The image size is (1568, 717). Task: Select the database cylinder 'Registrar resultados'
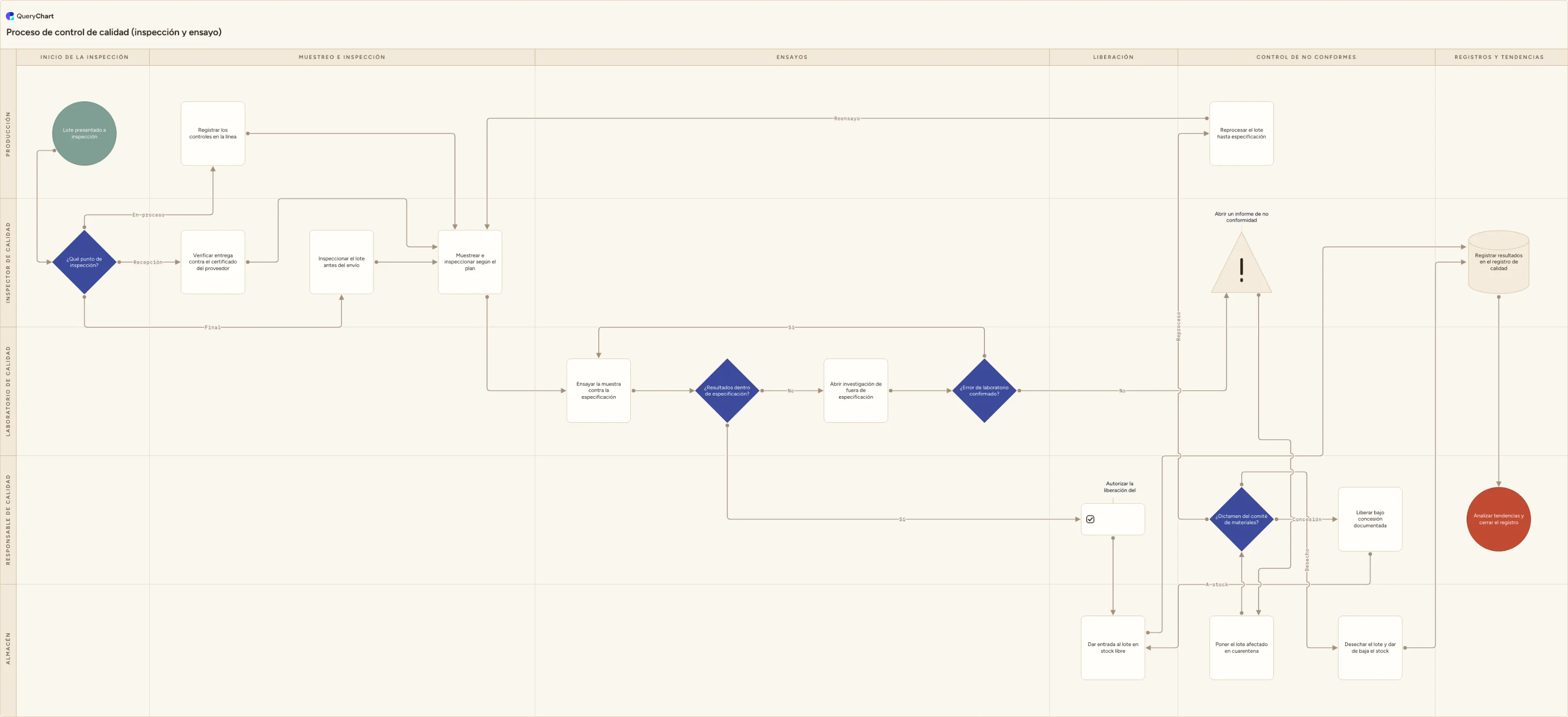(x=1499, y=262)
